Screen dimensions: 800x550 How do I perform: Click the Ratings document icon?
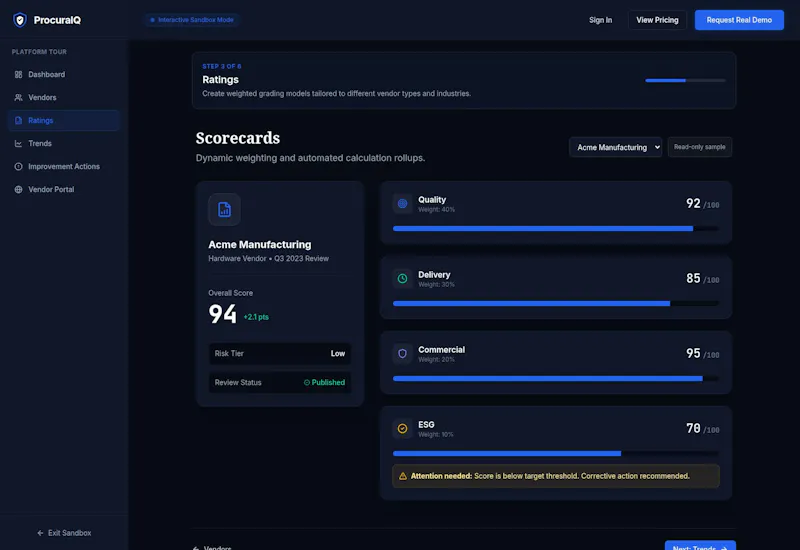pyautogui.click(x=18, y=120)
